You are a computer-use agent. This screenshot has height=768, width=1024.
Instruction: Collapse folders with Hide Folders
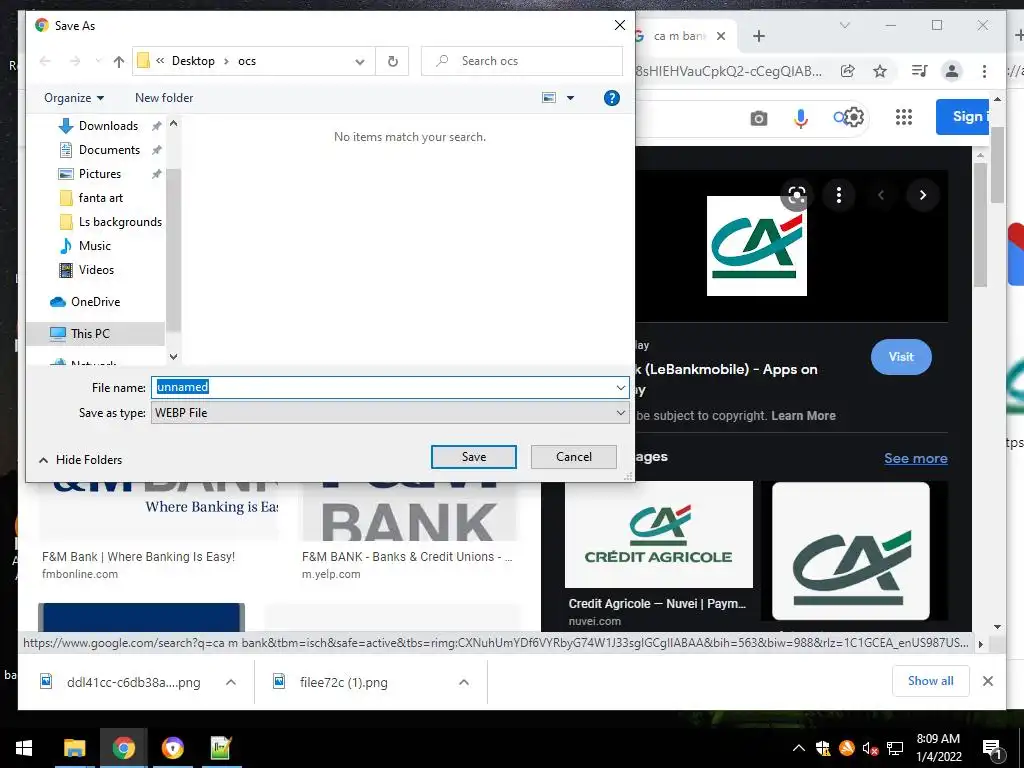[x=80, y=460]
